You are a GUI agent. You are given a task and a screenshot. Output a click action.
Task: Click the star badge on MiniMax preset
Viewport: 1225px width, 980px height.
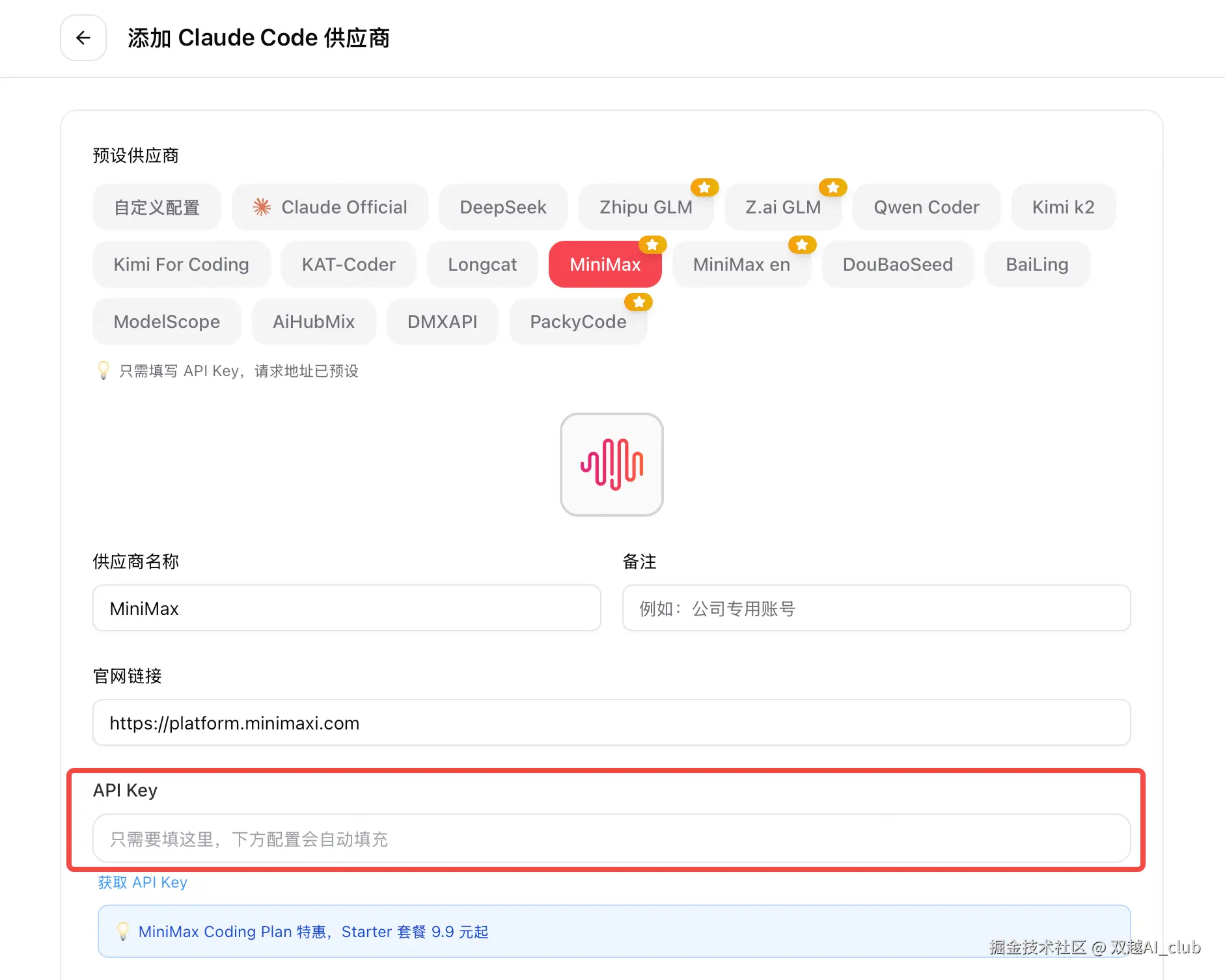(x=652, y=245)
